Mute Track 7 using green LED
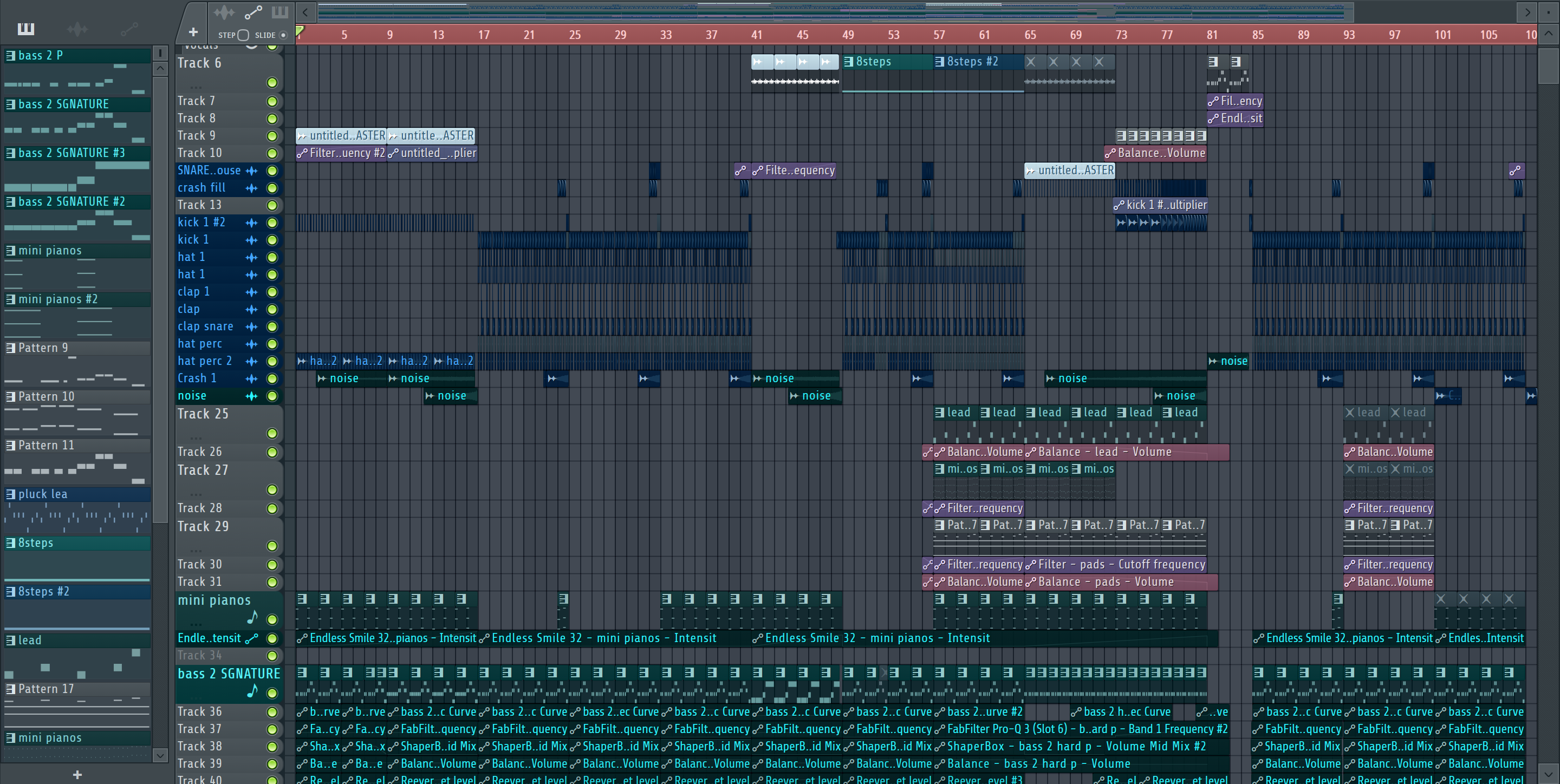Image resolution: width=1560 pixels, height=784 pixels. pos(272,101)
